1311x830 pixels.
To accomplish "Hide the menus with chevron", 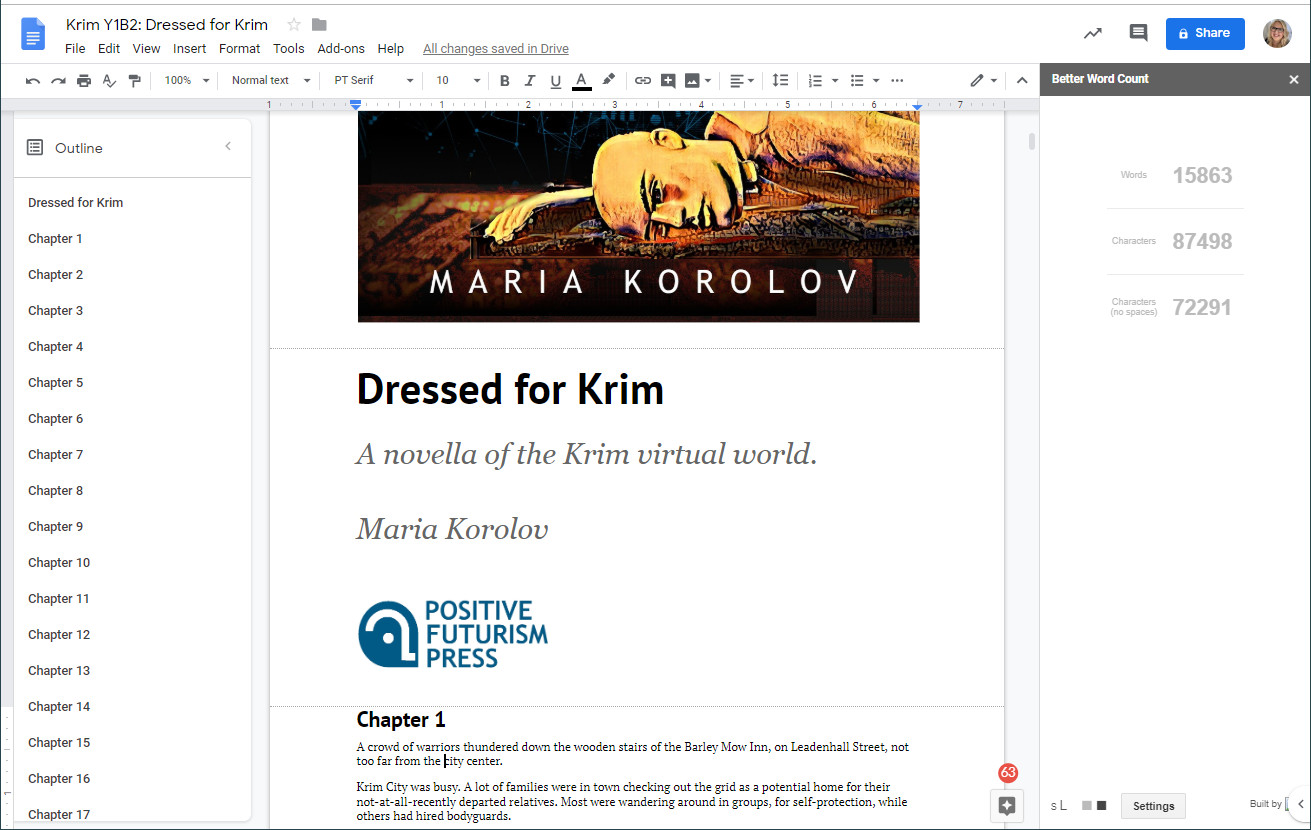I will click(x=1022, y=80).
